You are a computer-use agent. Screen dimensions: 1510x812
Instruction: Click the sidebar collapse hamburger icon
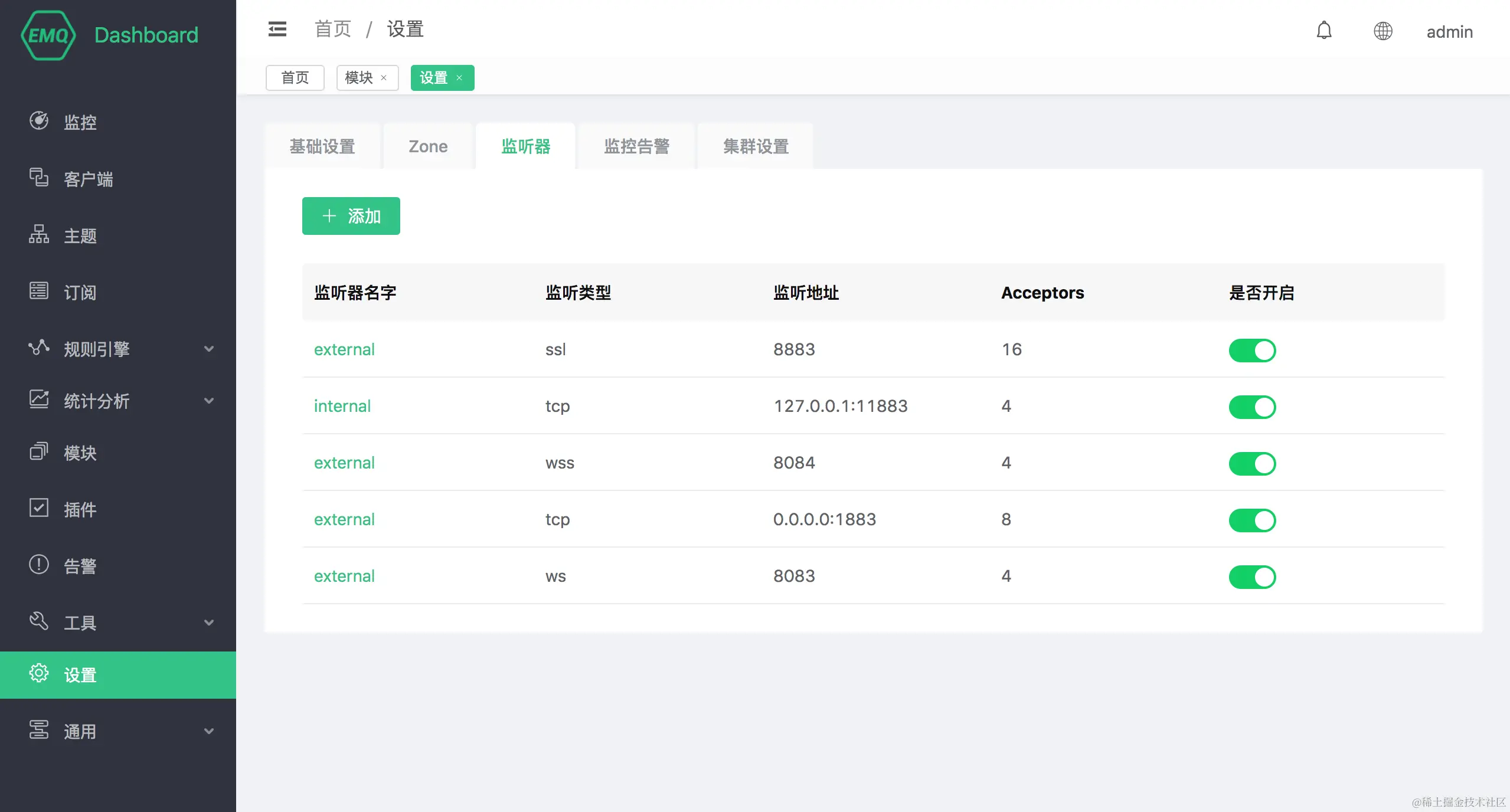coord(277,29)
